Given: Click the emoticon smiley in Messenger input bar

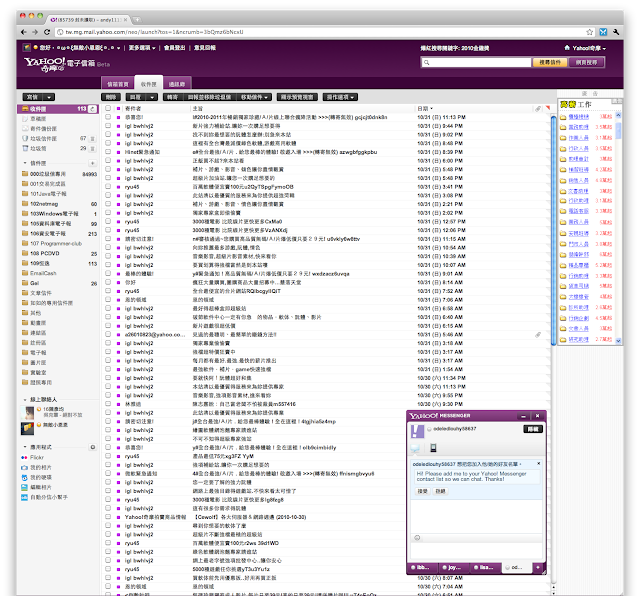Looking at the screenshot, I should [417, 538].
